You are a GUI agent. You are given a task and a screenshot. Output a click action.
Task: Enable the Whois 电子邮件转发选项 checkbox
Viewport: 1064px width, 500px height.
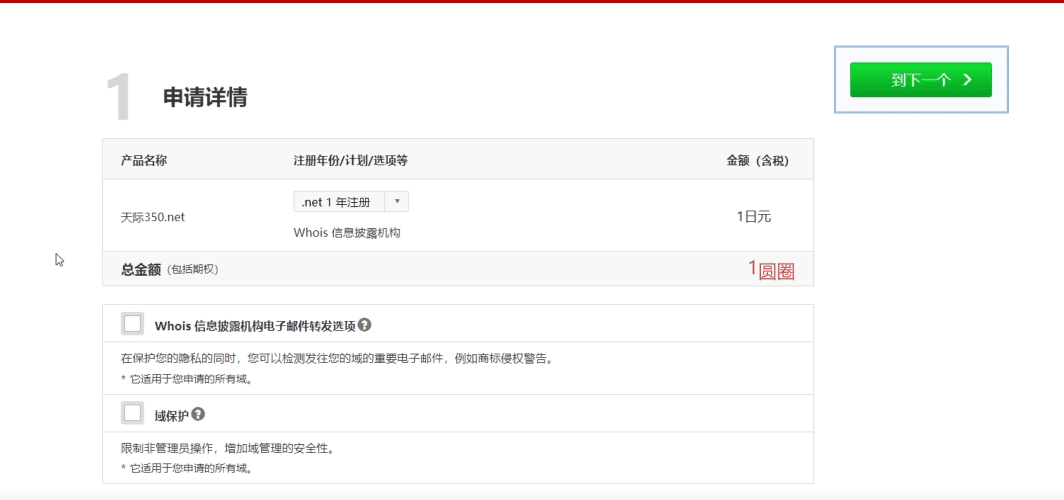click(132, 324)
